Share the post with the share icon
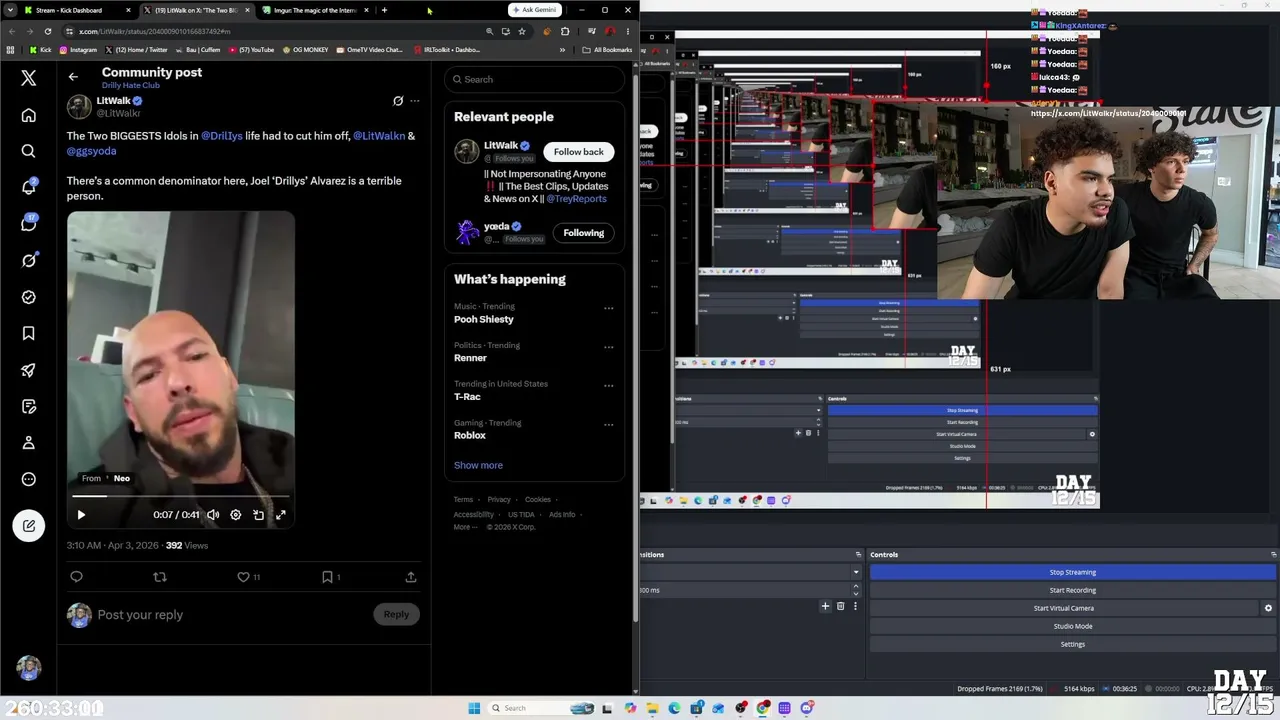This screenshot has height=720, width=1280. [x=411, y=577]
